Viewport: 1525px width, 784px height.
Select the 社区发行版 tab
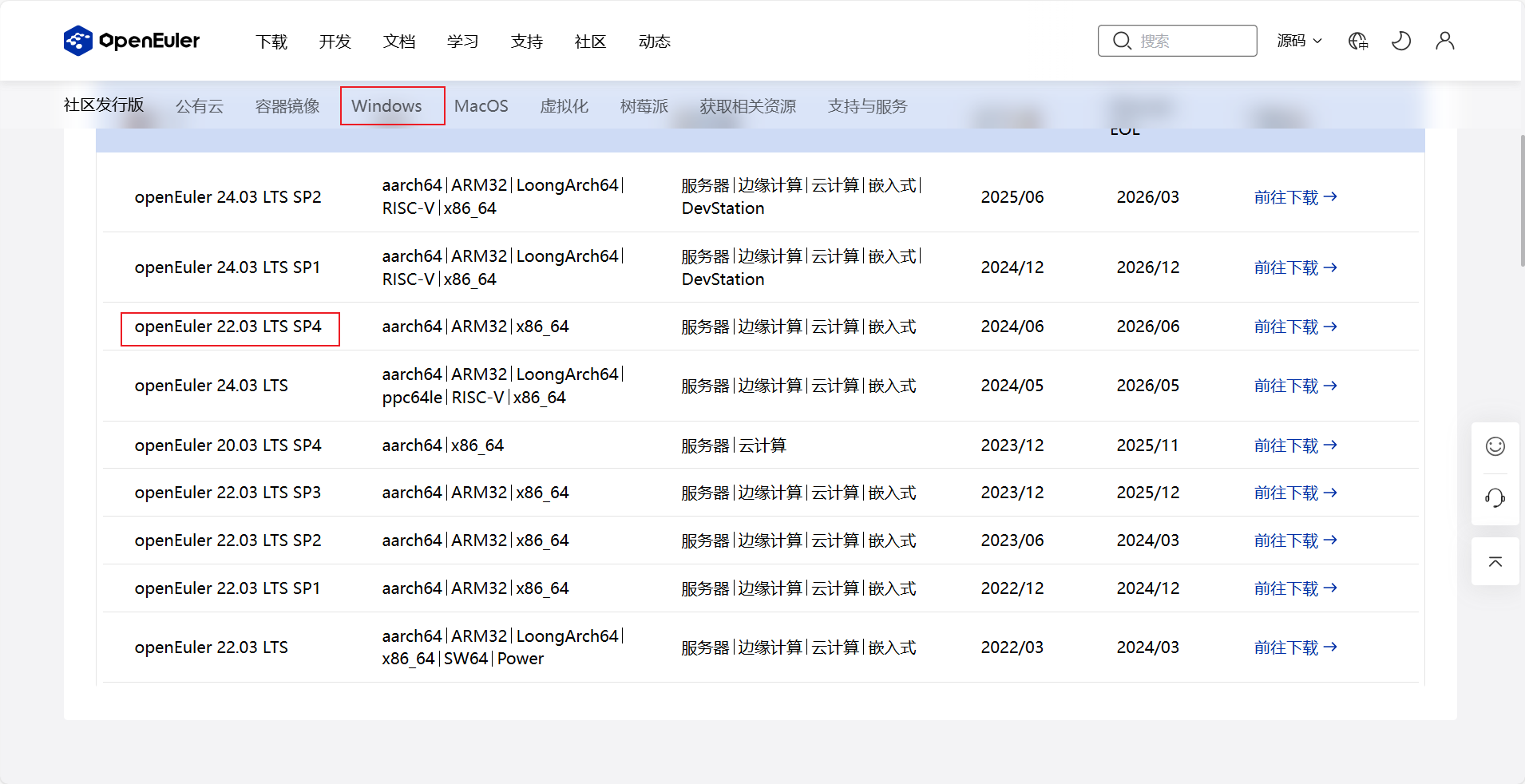pyautogui.click(x=104, y=105)
